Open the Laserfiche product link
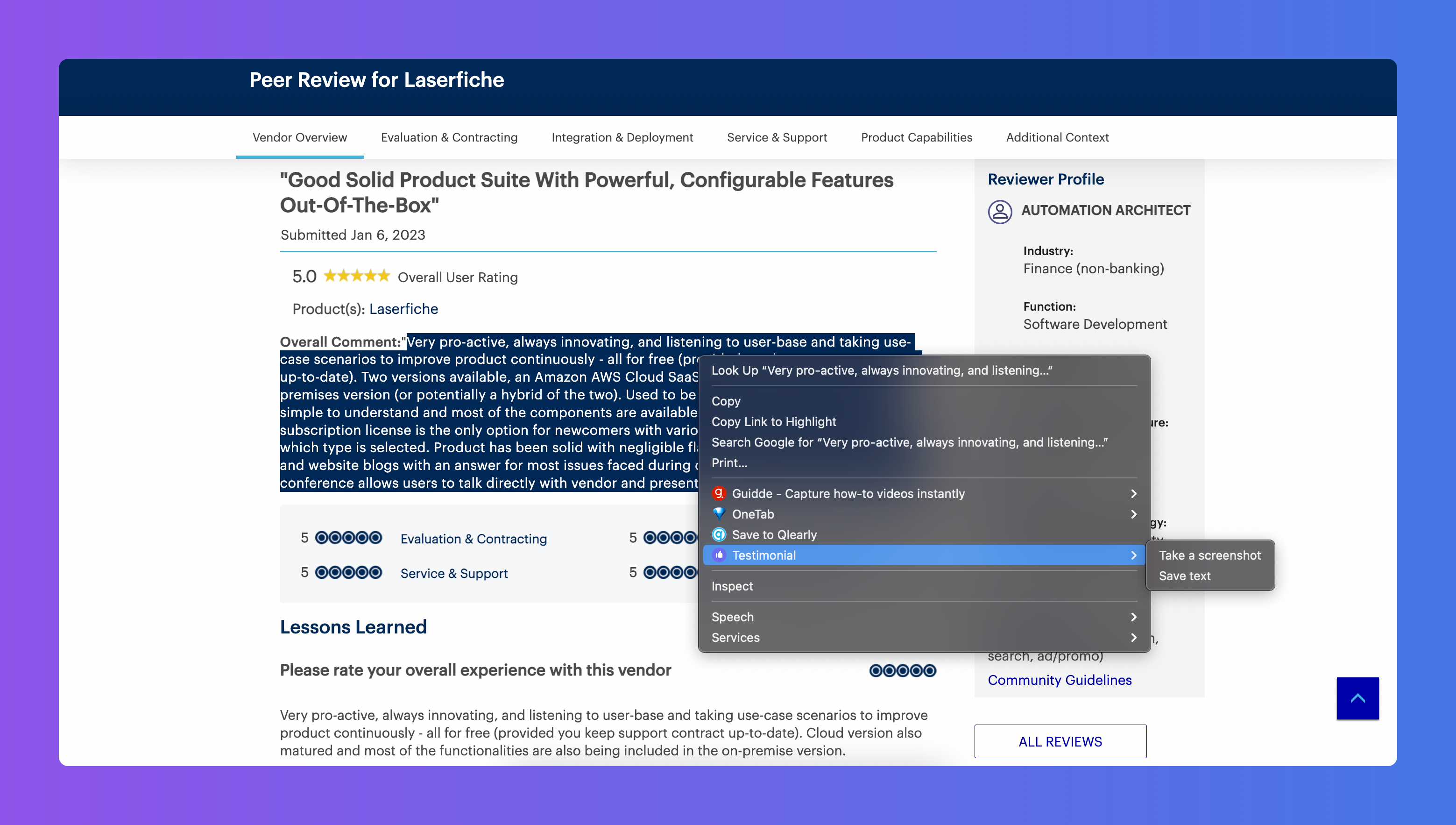The width and height of the screenshot is (1456, 825). 403,309
